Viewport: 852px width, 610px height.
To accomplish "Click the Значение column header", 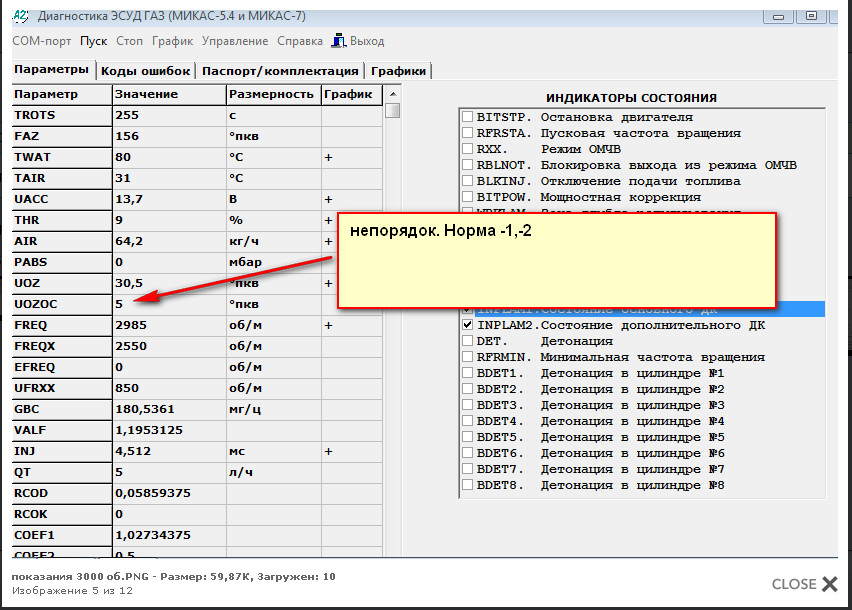I will pyautogui.click(x=170, y=95).
